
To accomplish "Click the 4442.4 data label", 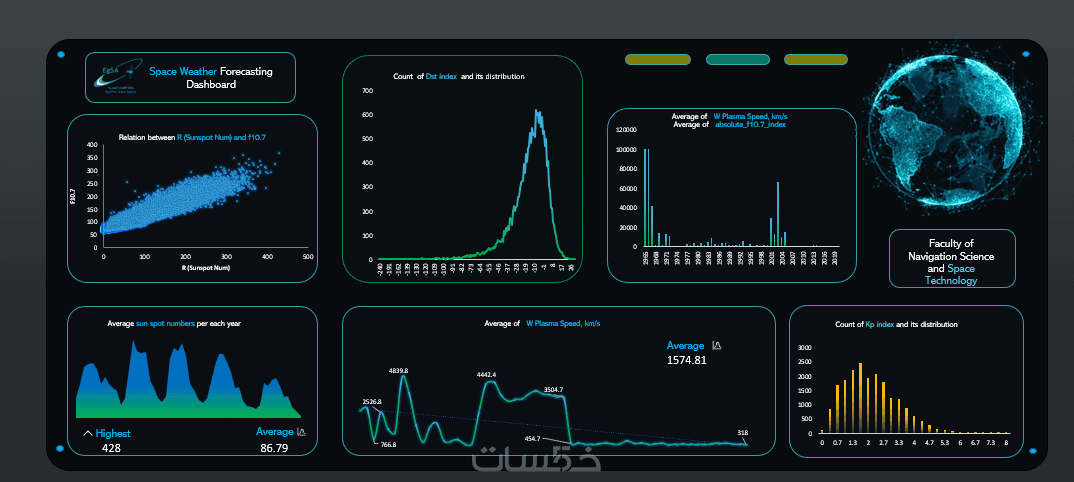I will (486, 375).
